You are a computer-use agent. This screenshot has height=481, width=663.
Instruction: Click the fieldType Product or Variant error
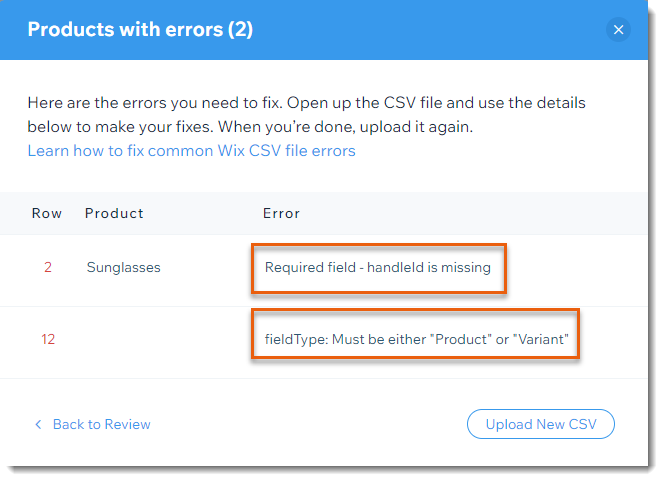pos(416,339)
